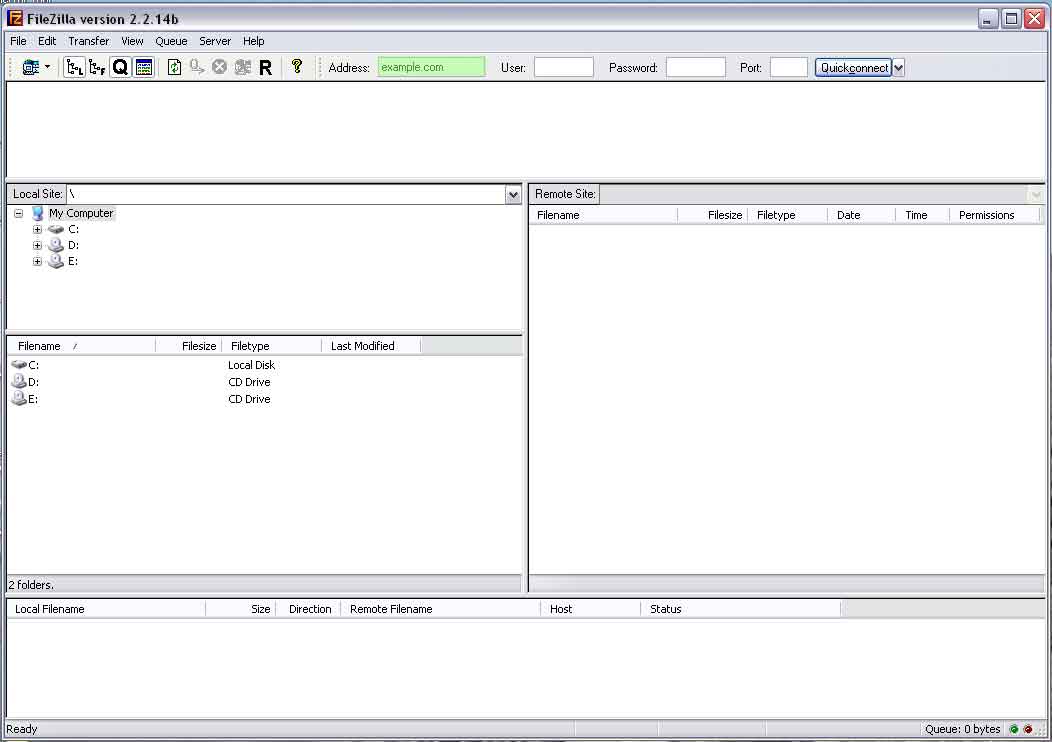Viewport: 1052px width, 742px height.
Task: Click the green Refresh toolbar icon
Action: [174, 67]
